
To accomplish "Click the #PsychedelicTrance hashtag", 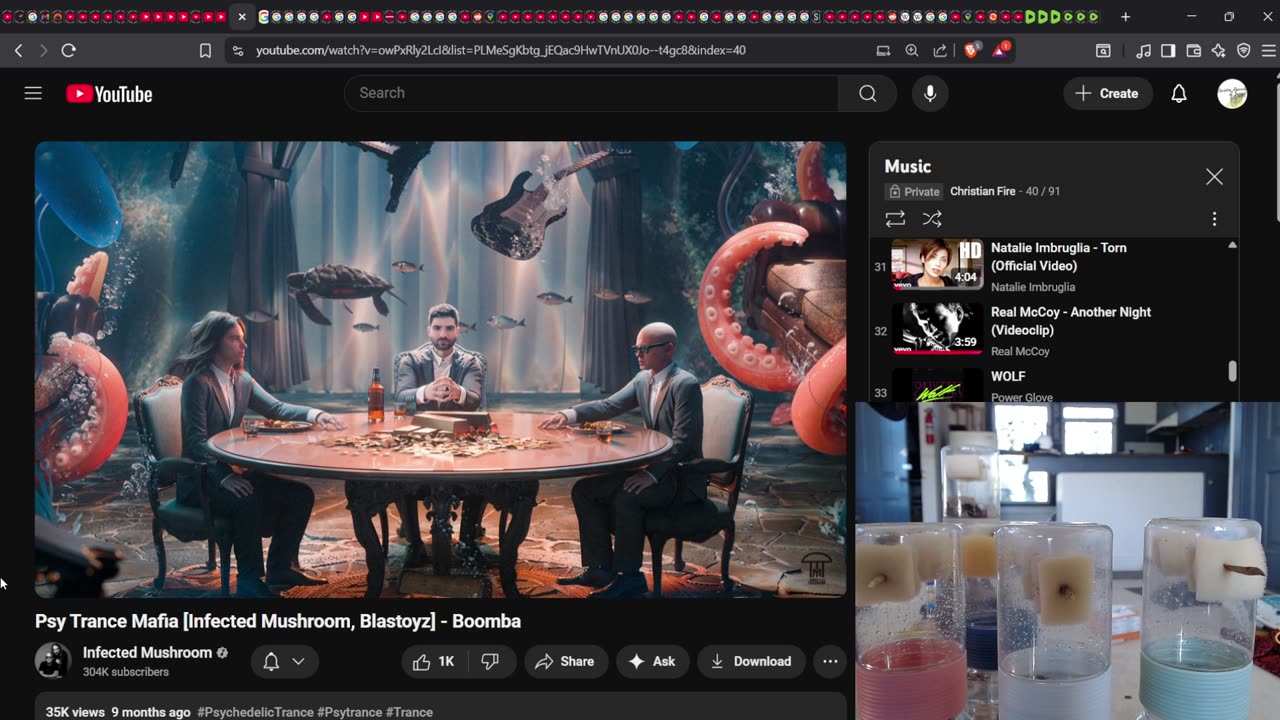I will [x=255, y=712].
